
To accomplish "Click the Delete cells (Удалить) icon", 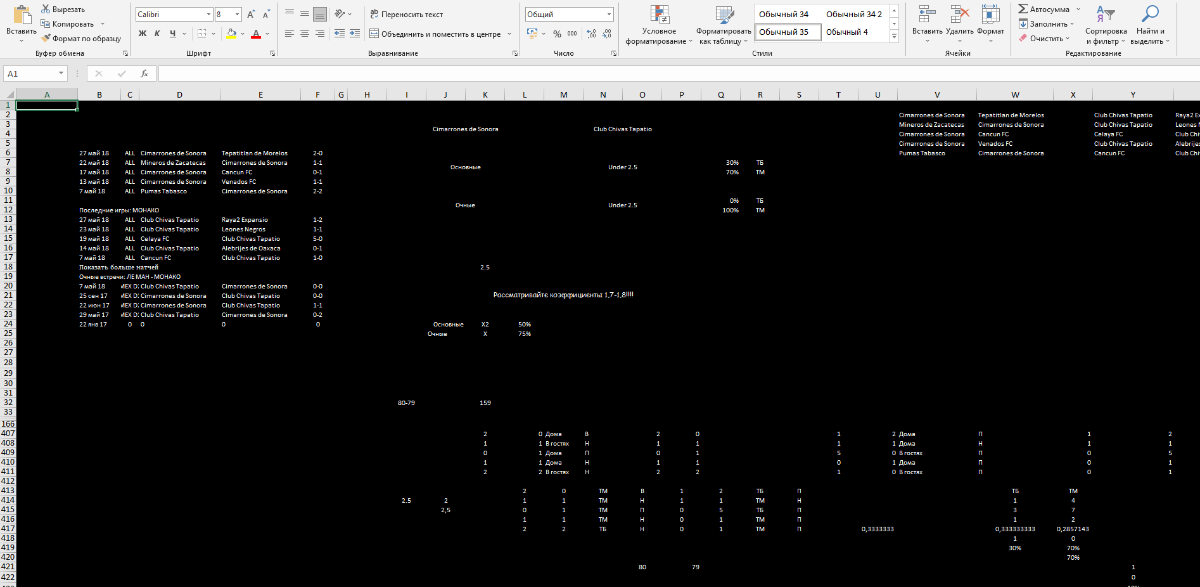I will (x=960, y=14).
